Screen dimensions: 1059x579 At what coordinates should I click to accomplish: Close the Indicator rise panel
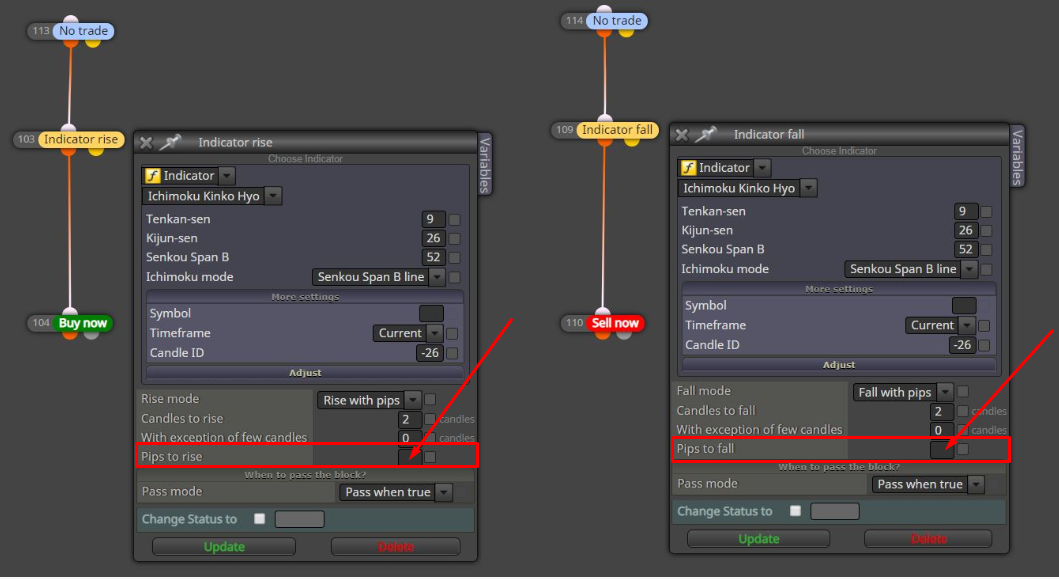tap(146, 143)
